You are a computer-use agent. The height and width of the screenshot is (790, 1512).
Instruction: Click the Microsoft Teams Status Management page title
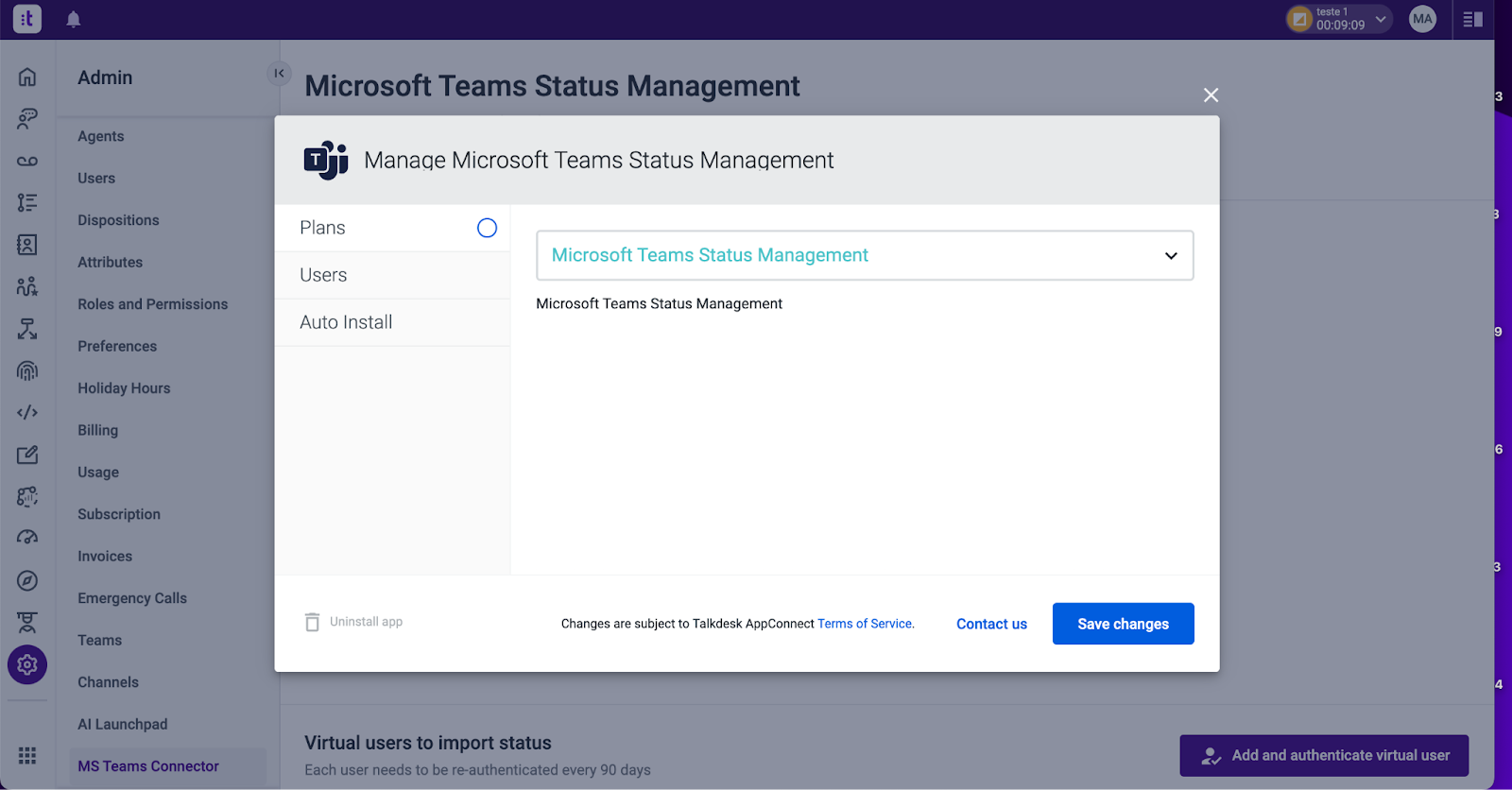553,86
